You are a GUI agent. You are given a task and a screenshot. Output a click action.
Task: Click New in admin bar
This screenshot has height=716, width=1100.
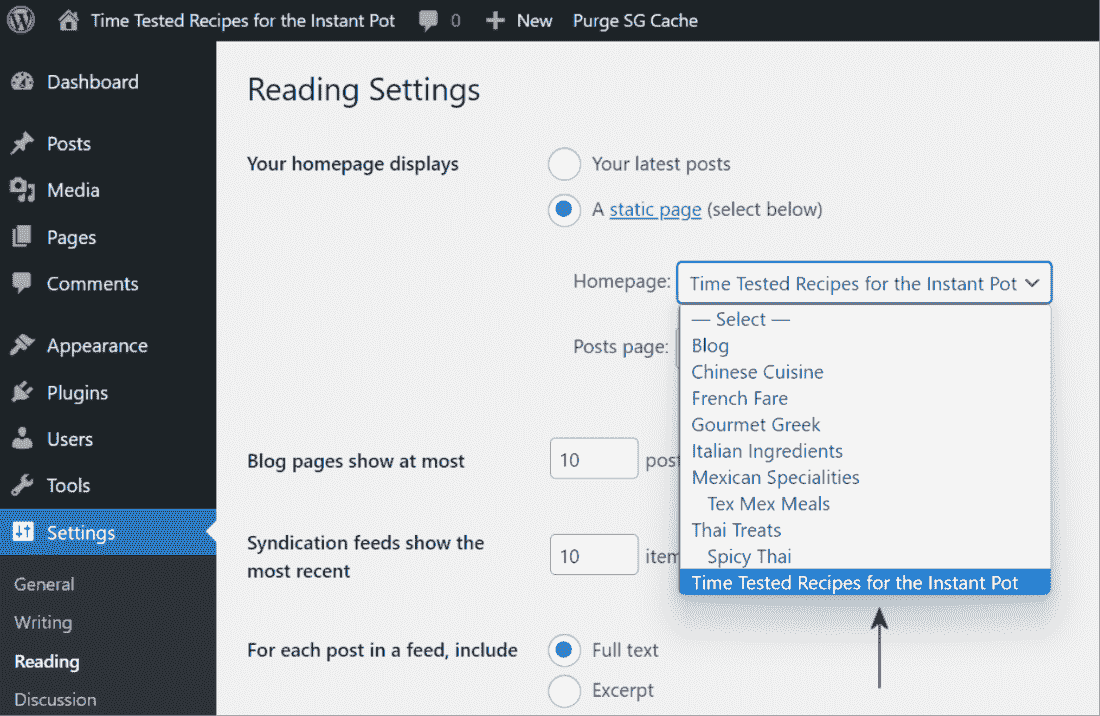[x=535, y=21]
